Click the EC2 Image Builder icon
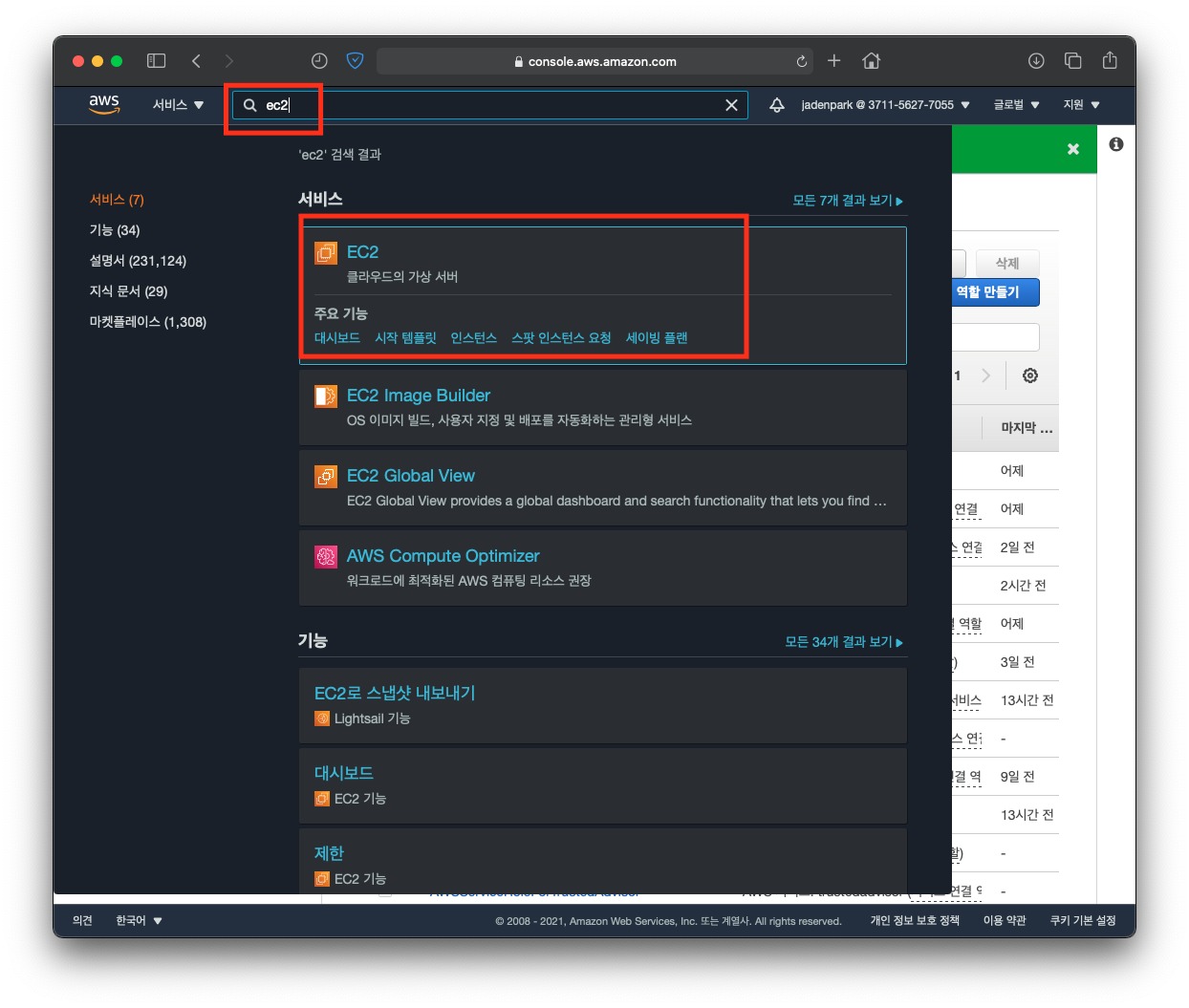This screenshot has width=1189, height=1008. coord(326,396)
